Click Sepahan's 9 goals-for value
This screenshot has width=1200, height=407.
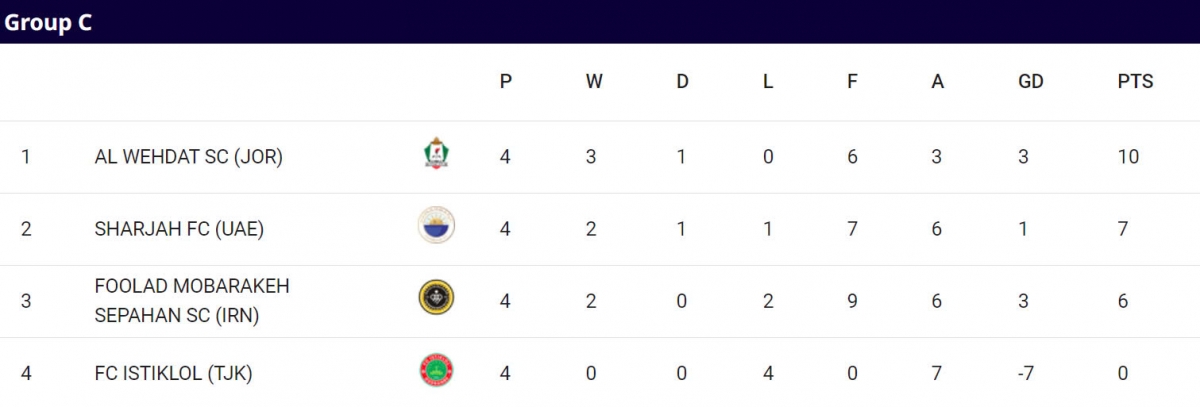tap(852, 301)
